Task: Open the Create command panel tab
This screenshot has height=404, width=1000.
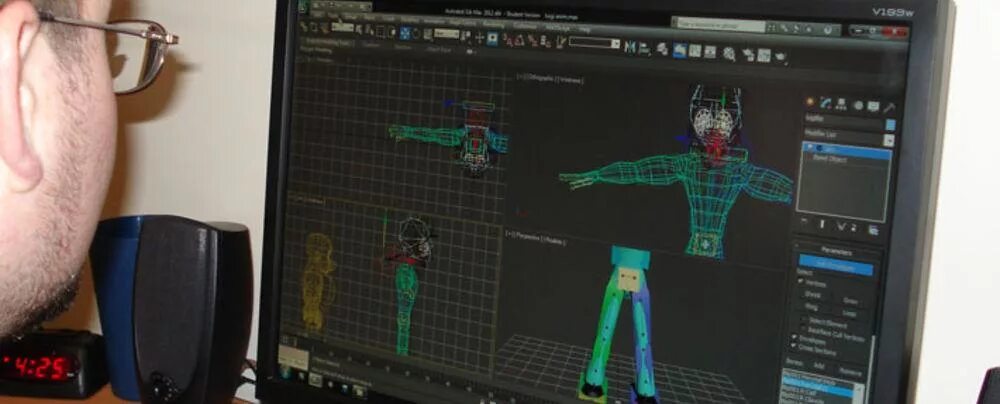Action: (x=811, y=103)
